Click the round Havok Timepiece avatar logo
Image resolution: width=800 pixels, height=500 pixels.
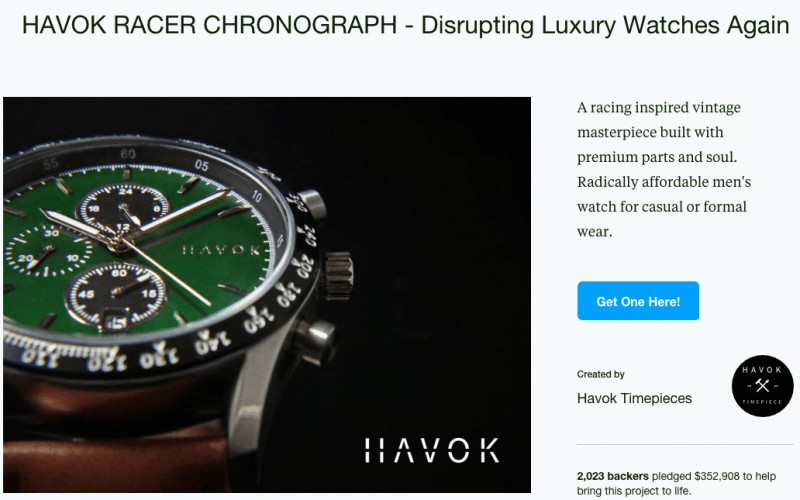pyautogui.click(x=762, y=386)
